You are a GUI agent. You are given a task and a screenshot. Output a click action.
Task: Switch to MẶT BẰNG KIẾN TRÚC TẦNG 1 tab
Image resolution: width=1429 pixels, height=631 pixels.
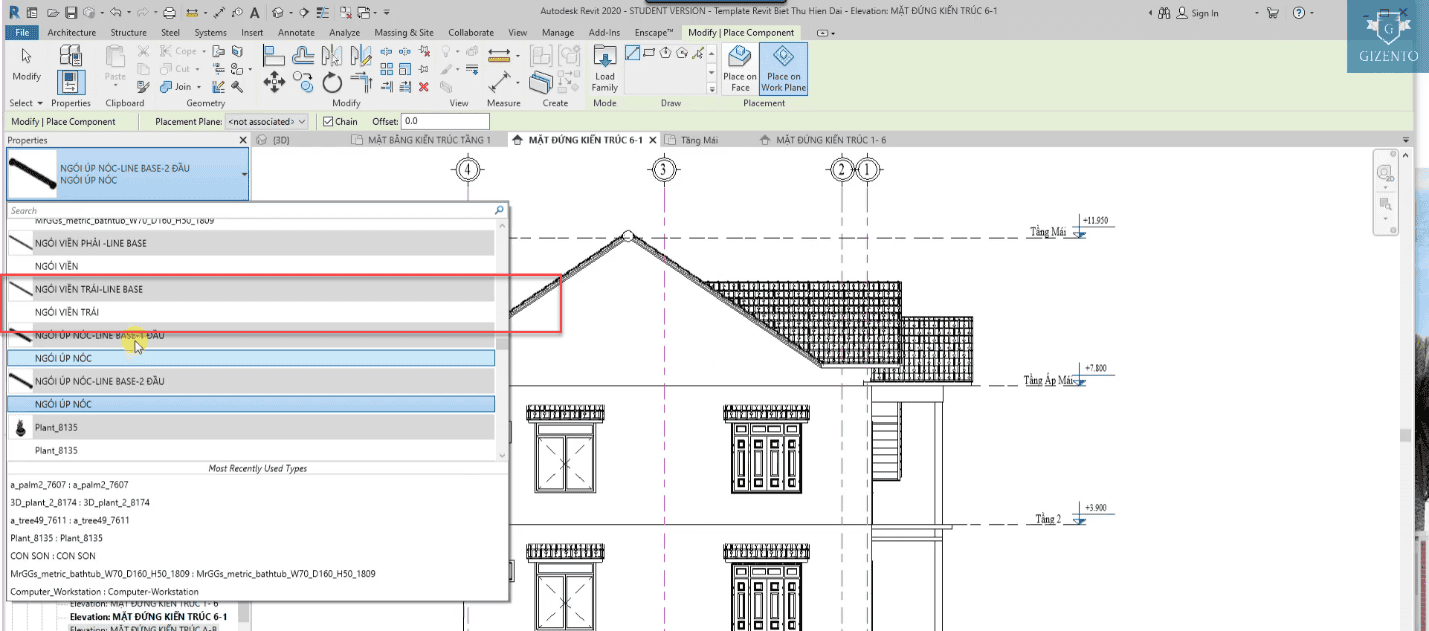click(x=422, y=140)
